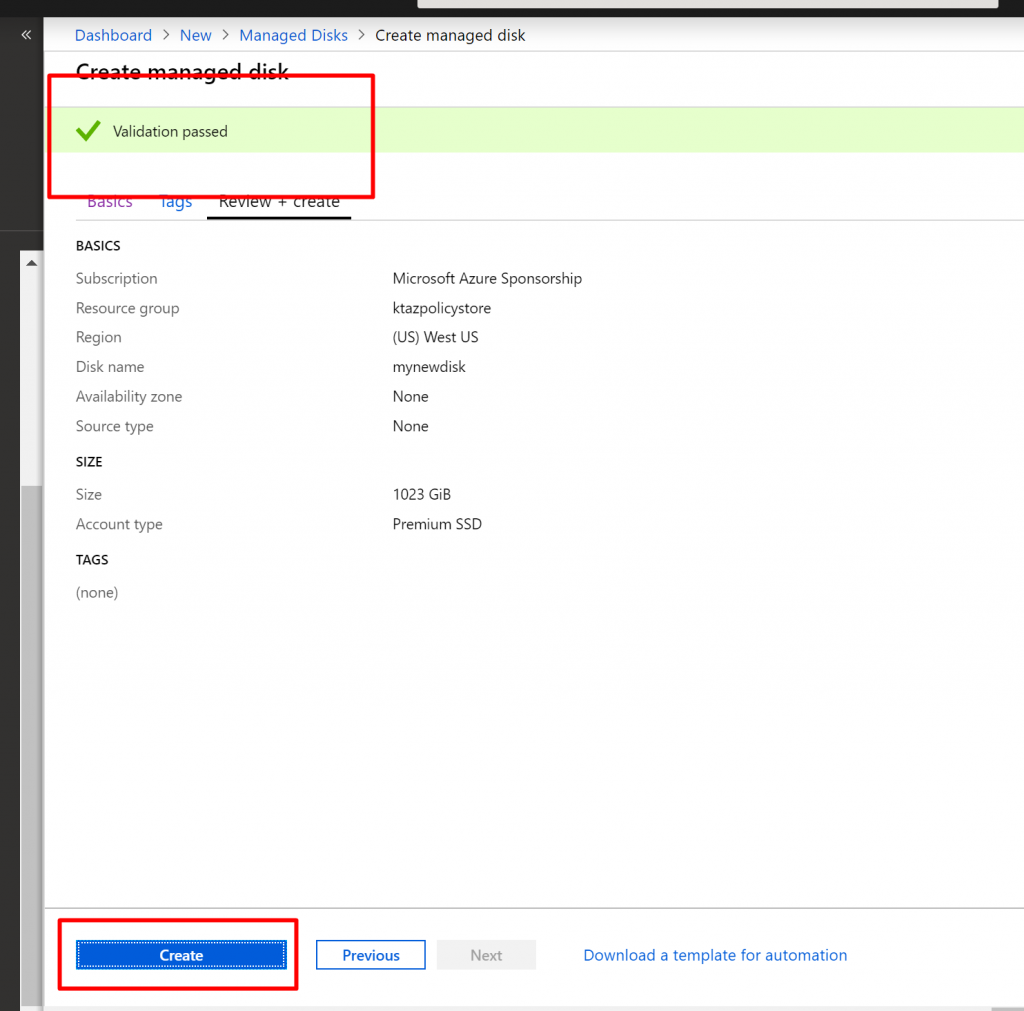The width and height of the screenshot is (1024, 1011).
Task: Go to Dashboard in the breadcrumb
Action: tap(113, 35)
